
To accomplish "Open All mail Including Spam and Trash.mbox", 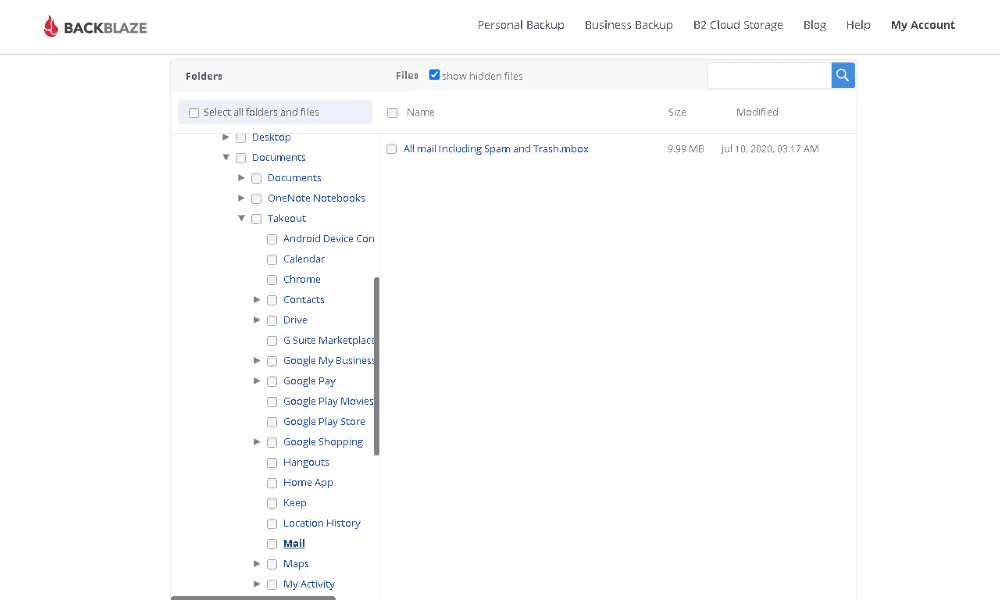I will [x=496, y=149].
